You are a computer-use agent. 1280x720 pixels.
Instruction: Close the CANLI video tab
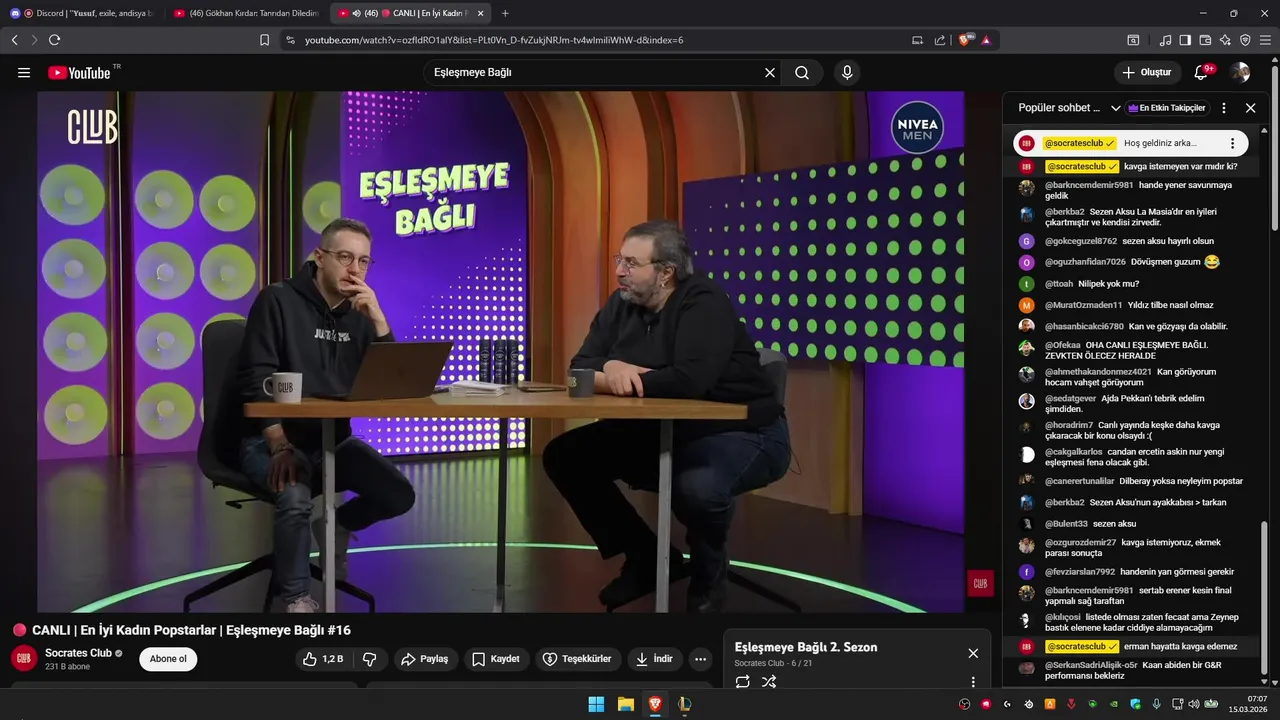tap(481, 13)
